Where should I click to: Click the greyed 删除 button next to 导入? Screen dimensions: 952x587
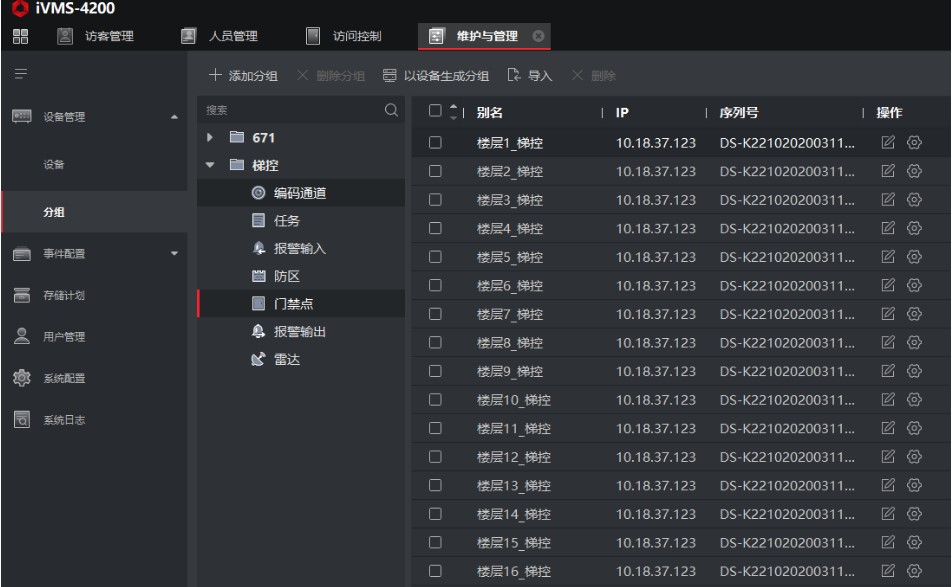click(x=594, y=76)
